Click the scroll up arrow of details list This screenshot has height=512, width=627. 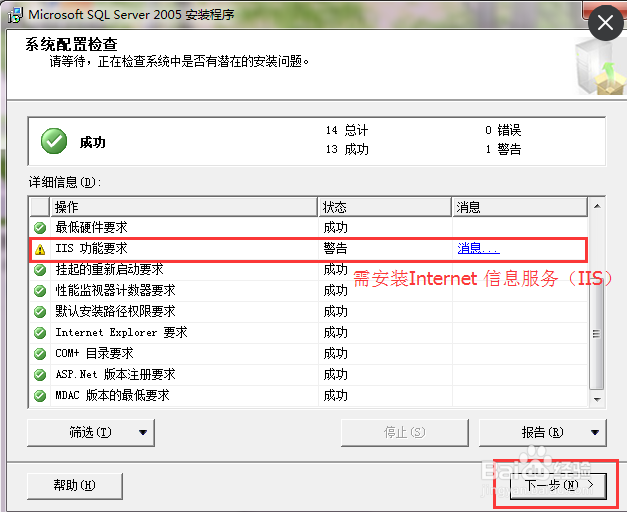[597, 206]
